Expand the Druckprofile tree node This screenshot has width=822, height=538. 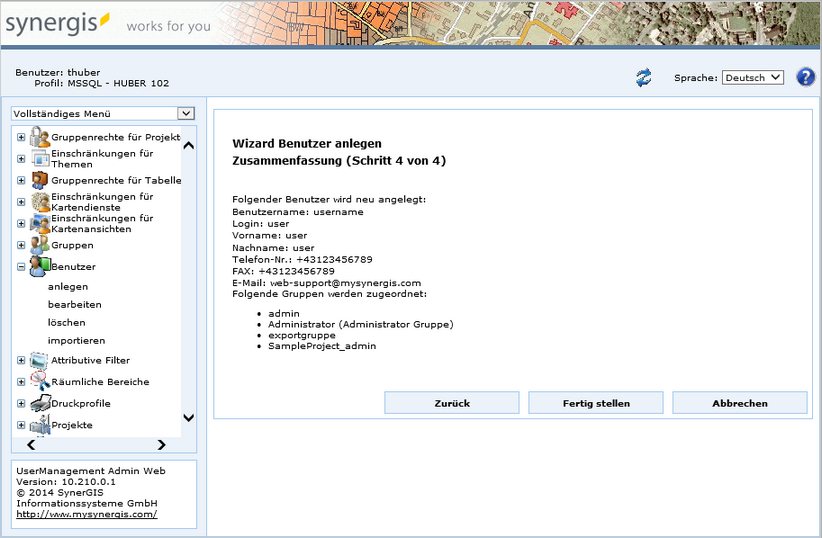(x=21, y=404)
